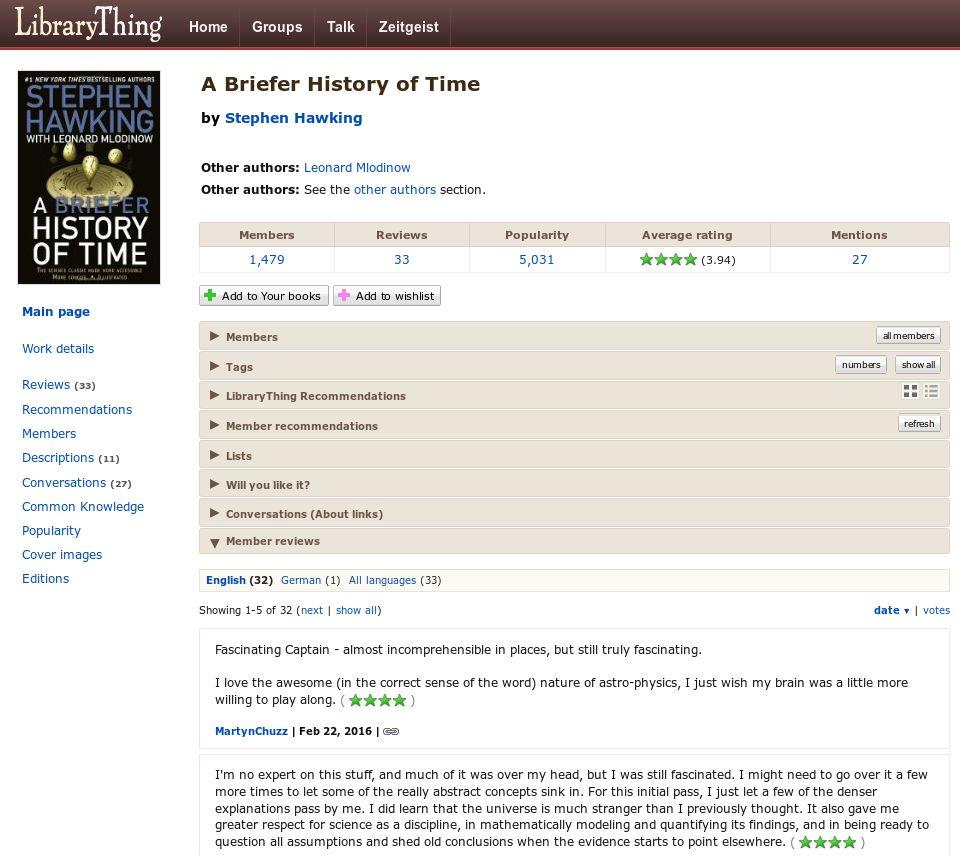
Task: Click next reviews page link
Action: pos(312,610)
